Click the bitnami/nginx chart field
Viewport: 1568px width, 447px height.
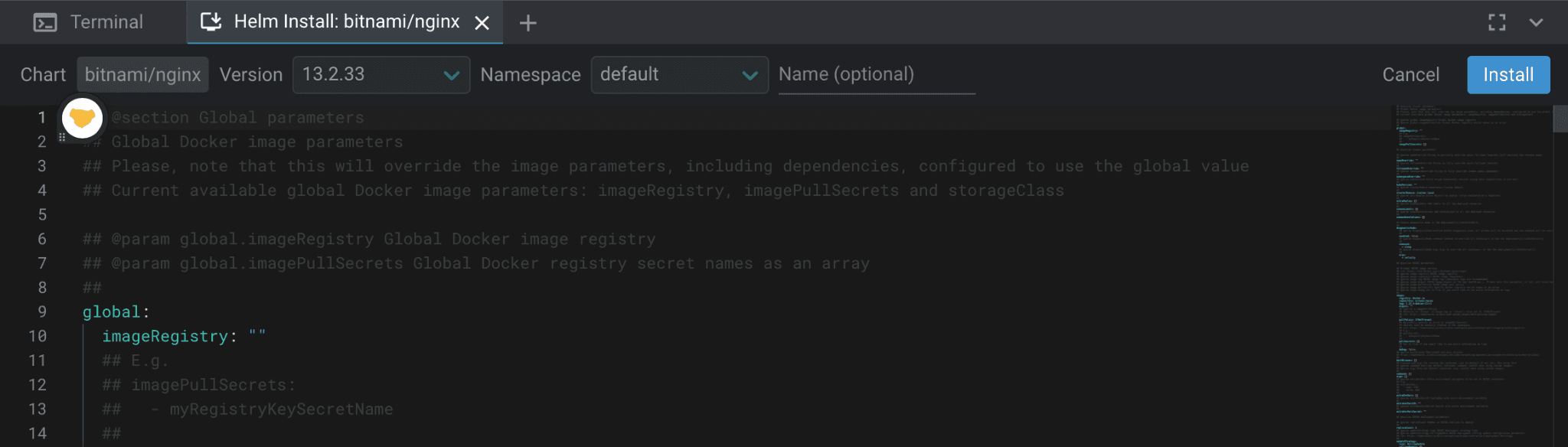142,74
